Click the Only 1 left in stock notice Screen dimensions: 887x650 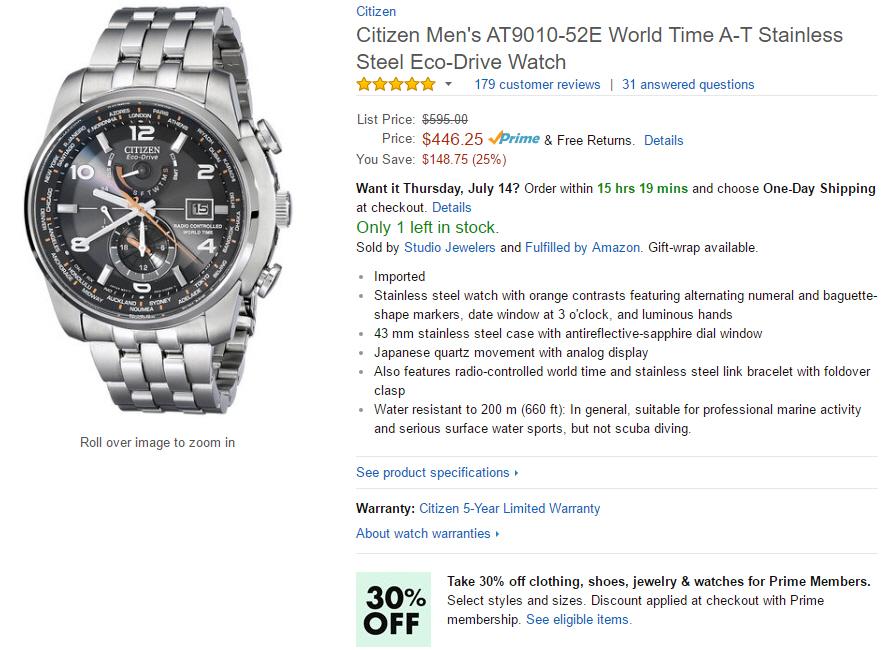pos(427,227)
